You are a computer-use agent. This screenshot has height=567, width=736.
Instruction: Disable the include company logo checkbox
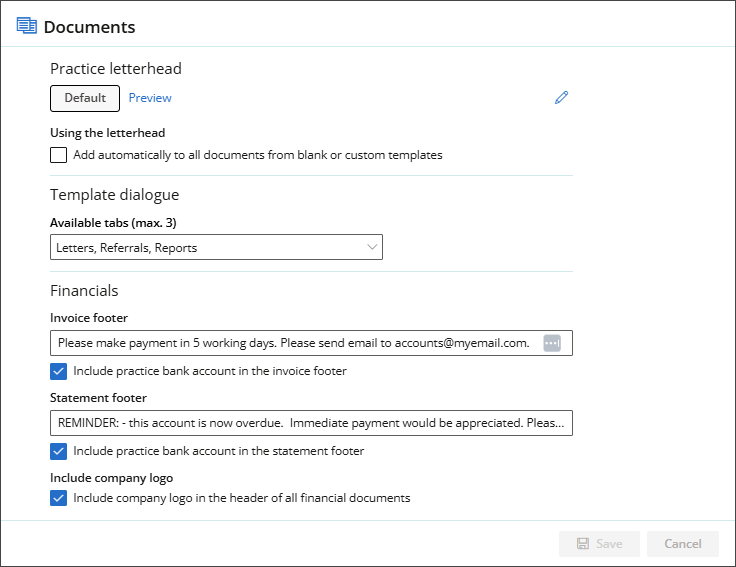(59, 498)
